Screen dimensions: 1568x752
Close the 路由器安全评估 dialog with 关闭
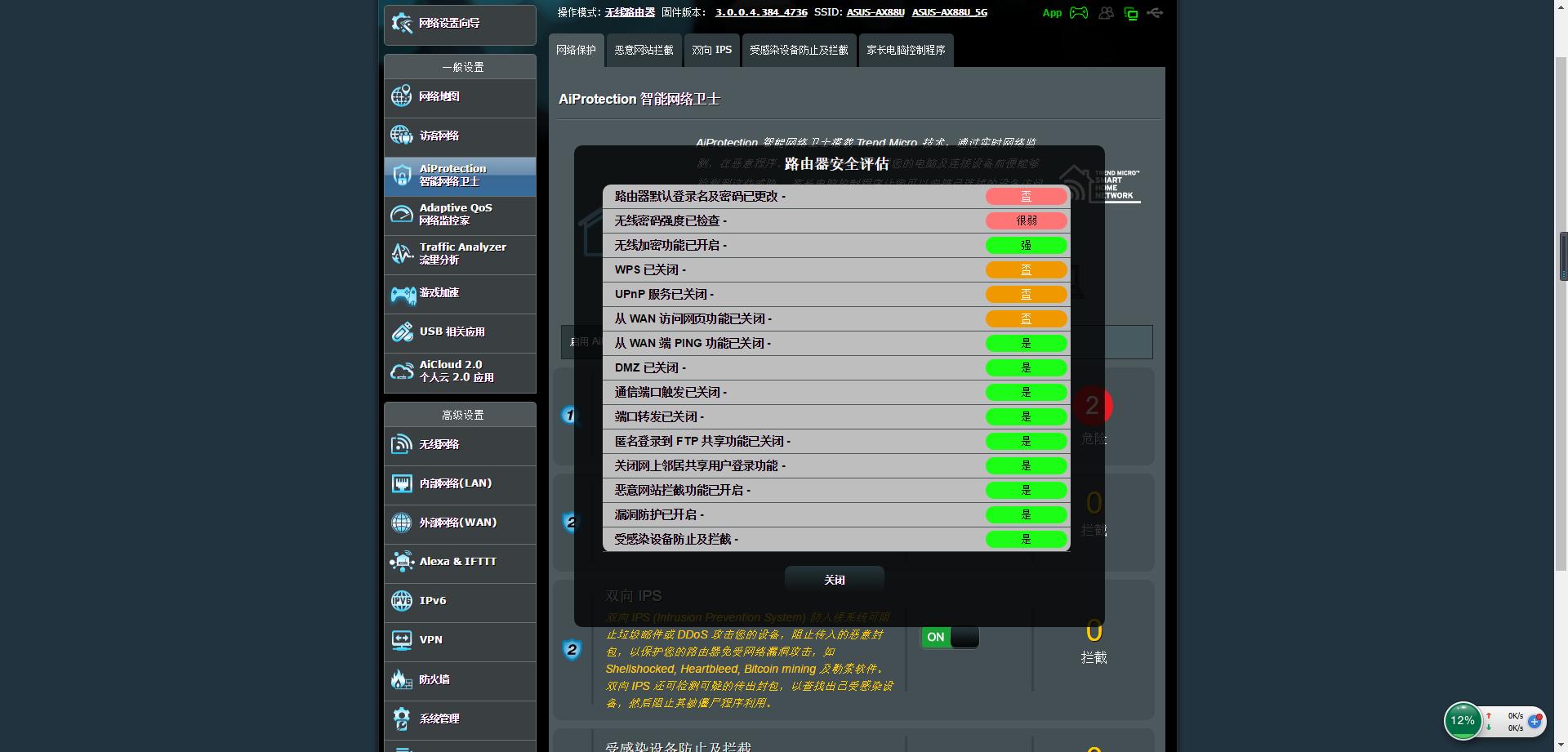tap(835, 580)
